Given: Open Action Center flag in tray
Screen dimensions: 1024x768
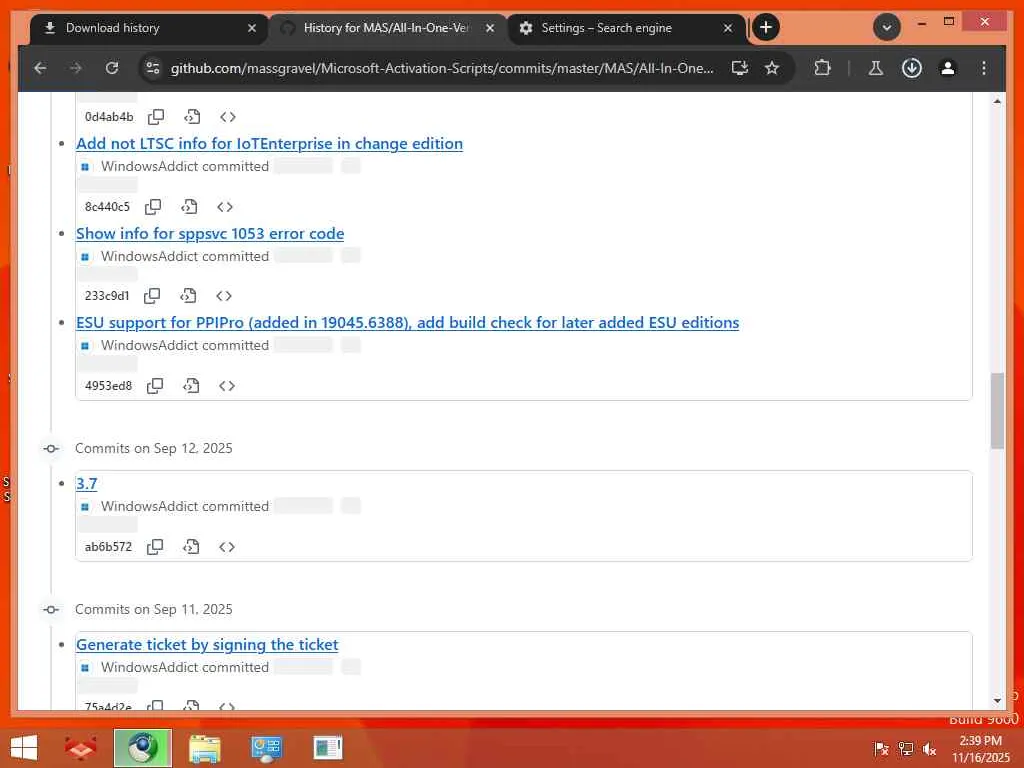Looking at the screenshot, I should click(881, 749).
